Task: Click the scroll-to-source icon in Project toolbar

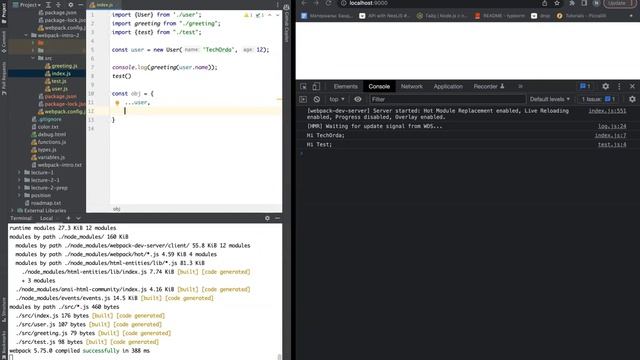Action: coord(48,5)
